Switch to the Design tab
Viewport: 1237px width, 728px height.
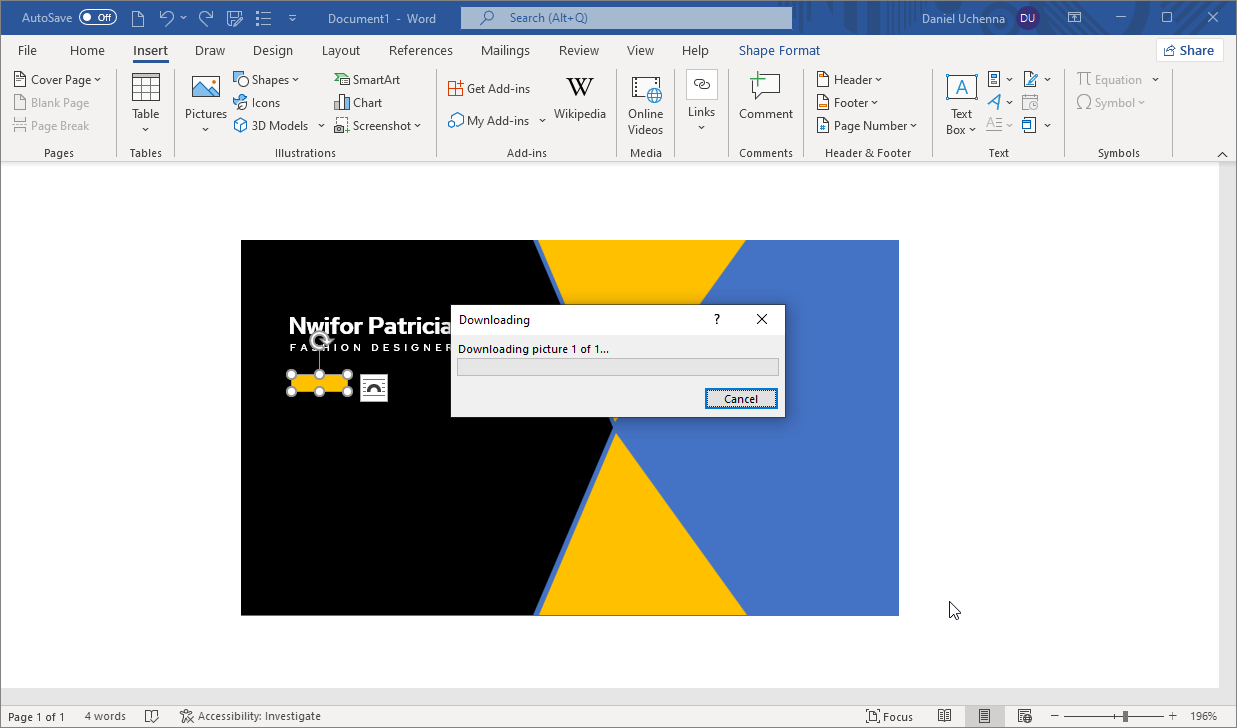tap(273, 50)
